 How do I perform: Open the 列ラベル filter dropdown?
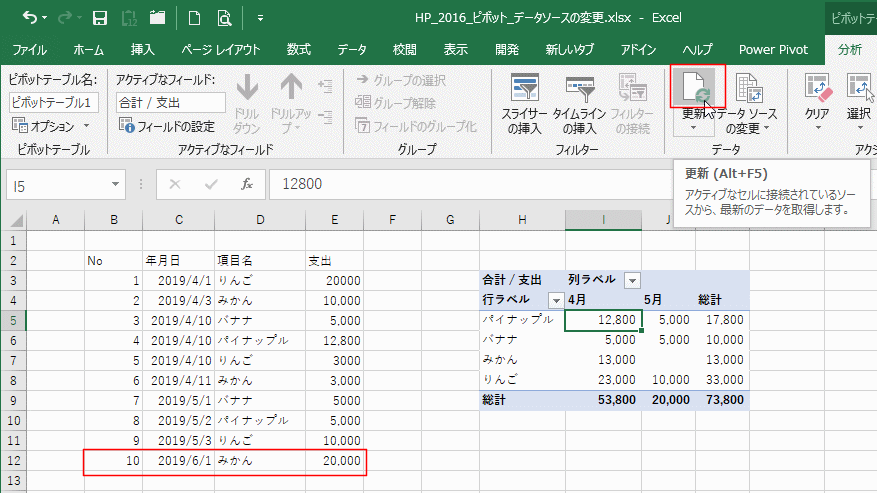(x=632, y=280)
